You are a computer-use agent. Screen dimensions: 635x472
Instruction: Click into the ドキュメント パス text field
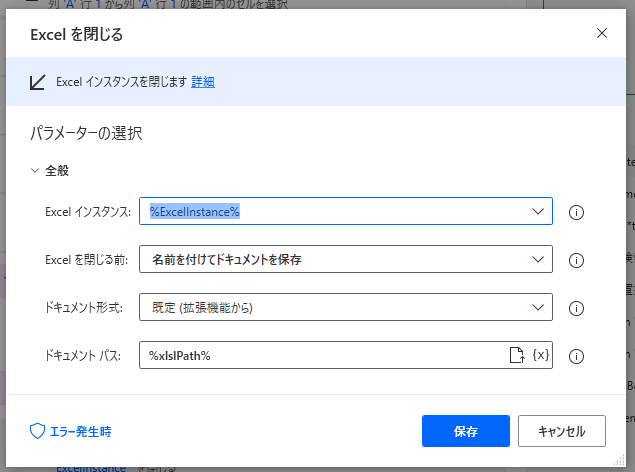tap(320, 355)
